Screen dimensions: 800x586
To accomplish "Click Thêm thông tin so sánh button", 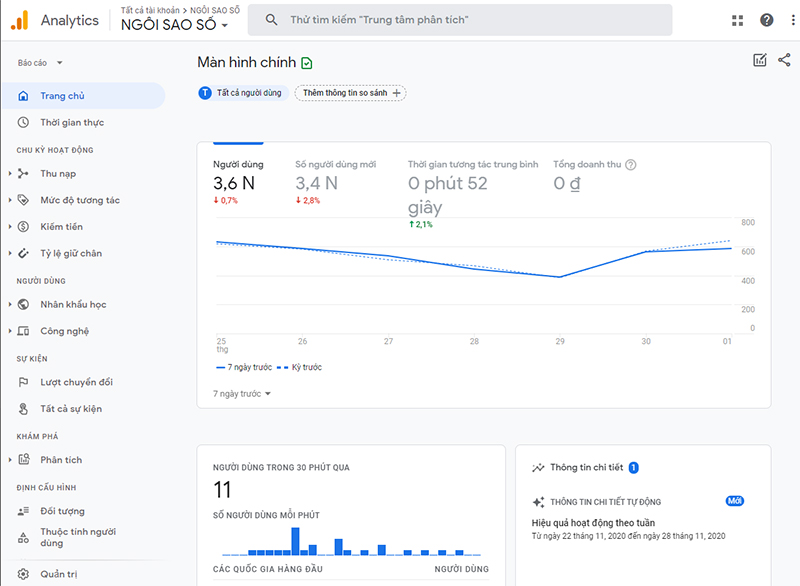I will pos(347,92).
